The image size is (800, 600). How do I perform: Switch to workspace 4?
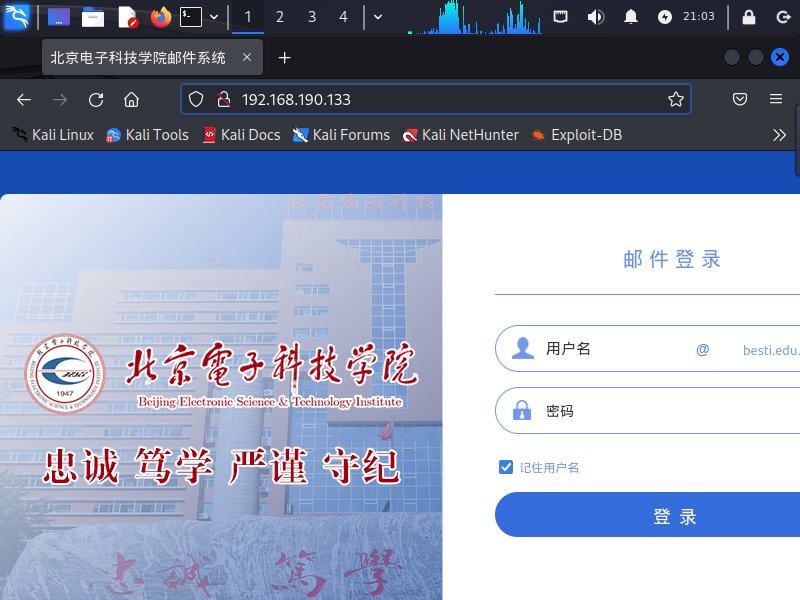(343, 17)
